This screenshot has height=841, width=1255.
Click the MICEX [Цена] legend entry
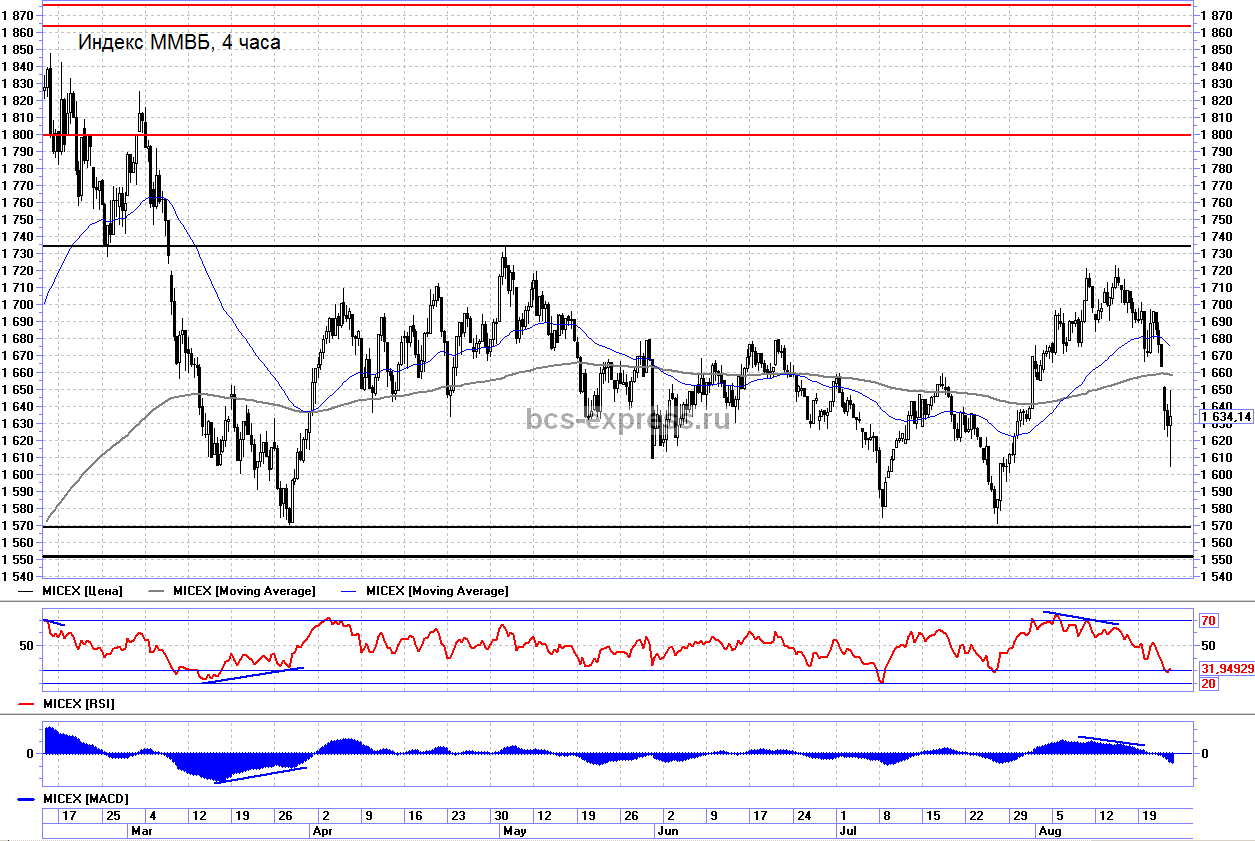click(83, 591)
